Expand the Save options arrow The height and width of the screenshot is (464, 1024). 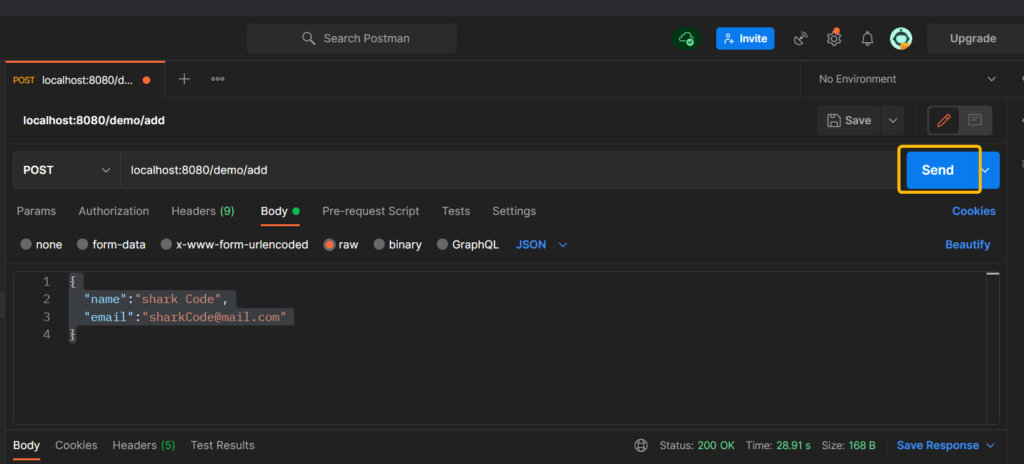(x=893, y=120)
